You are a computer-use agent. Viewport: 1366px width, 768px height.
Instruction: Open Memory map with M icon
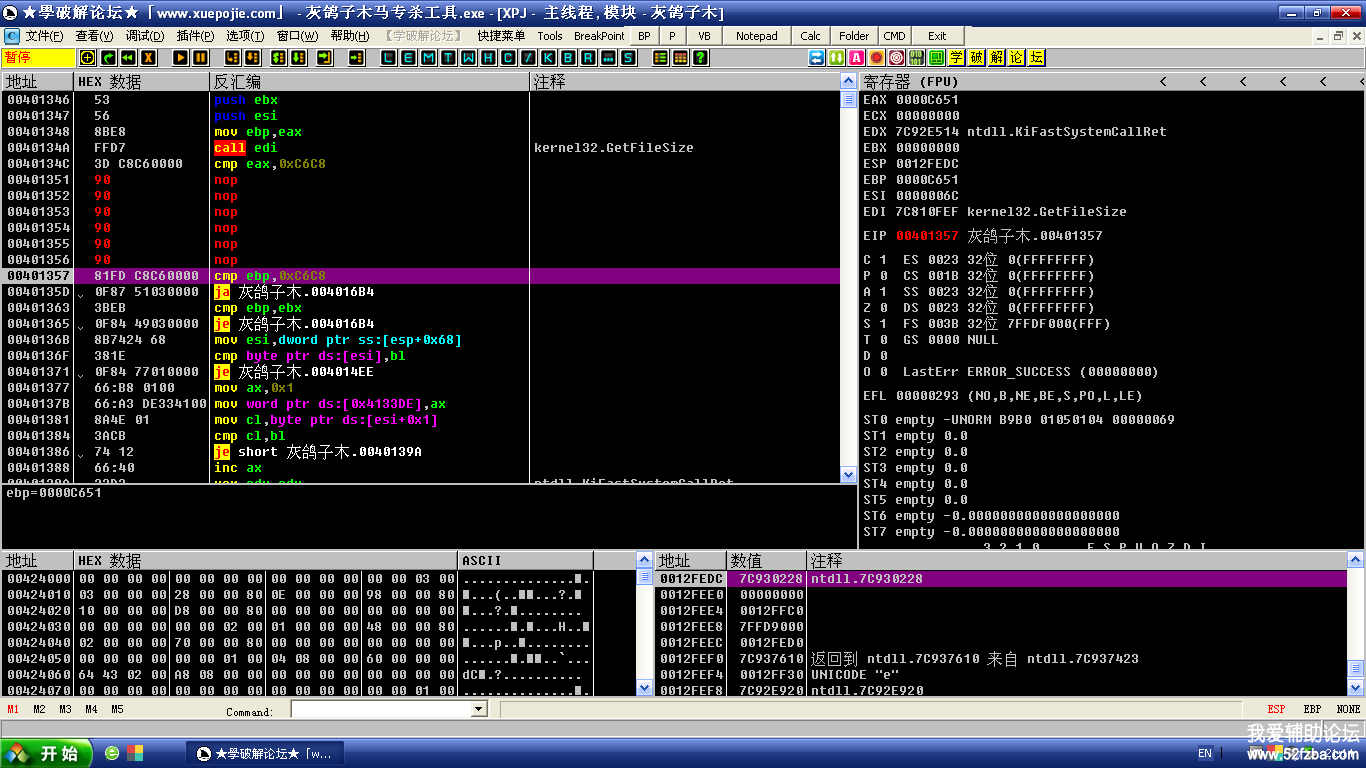[x=428, y=58]
